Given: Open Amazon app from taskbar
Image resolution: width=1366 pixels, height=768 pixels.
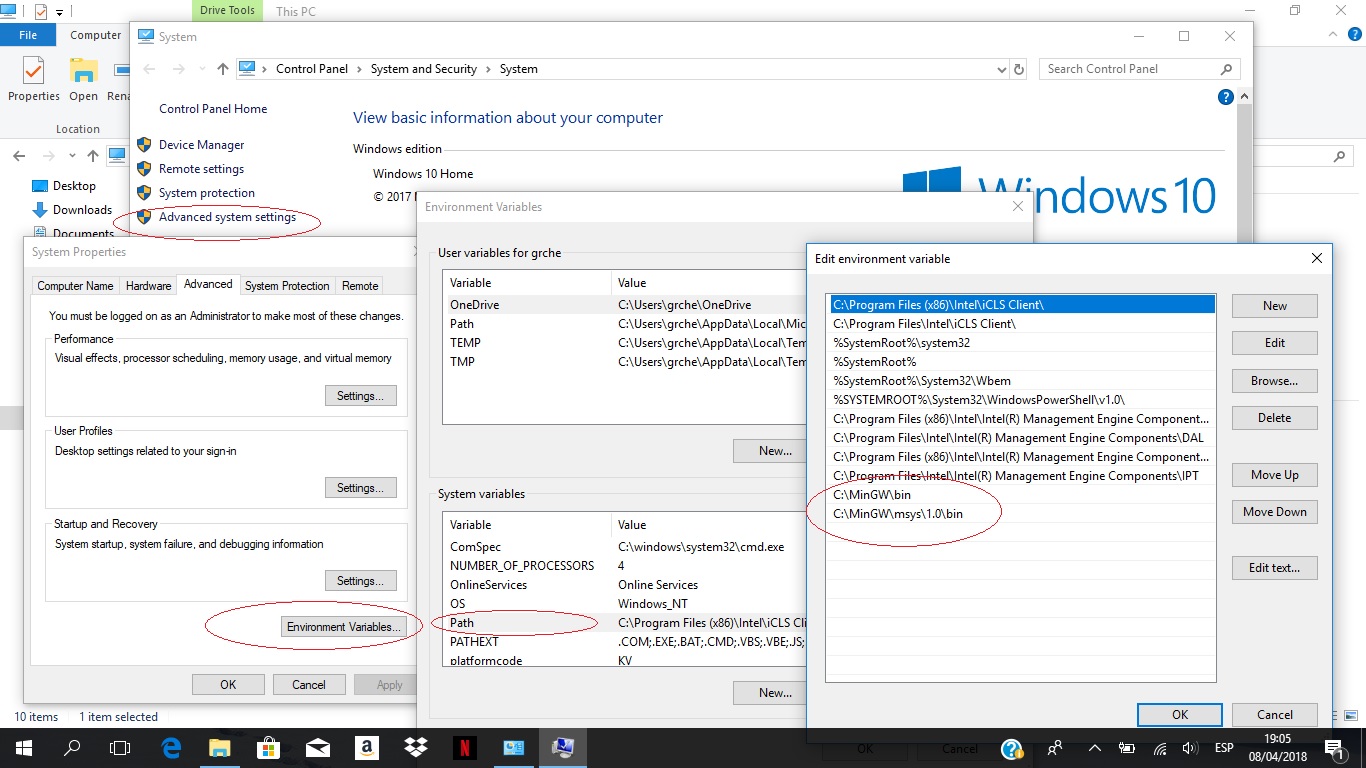Looking at the screenshot, I should [366, 748].
